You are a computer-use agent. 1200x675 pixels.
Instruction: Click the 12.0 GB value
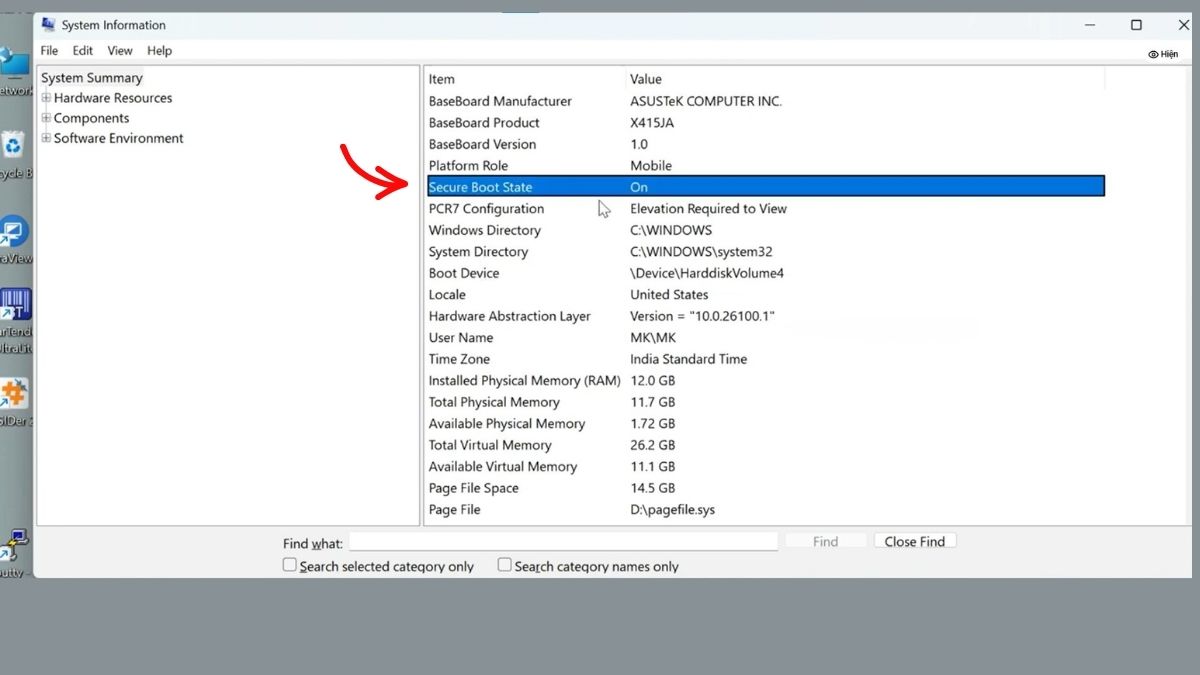click(652, 381)
